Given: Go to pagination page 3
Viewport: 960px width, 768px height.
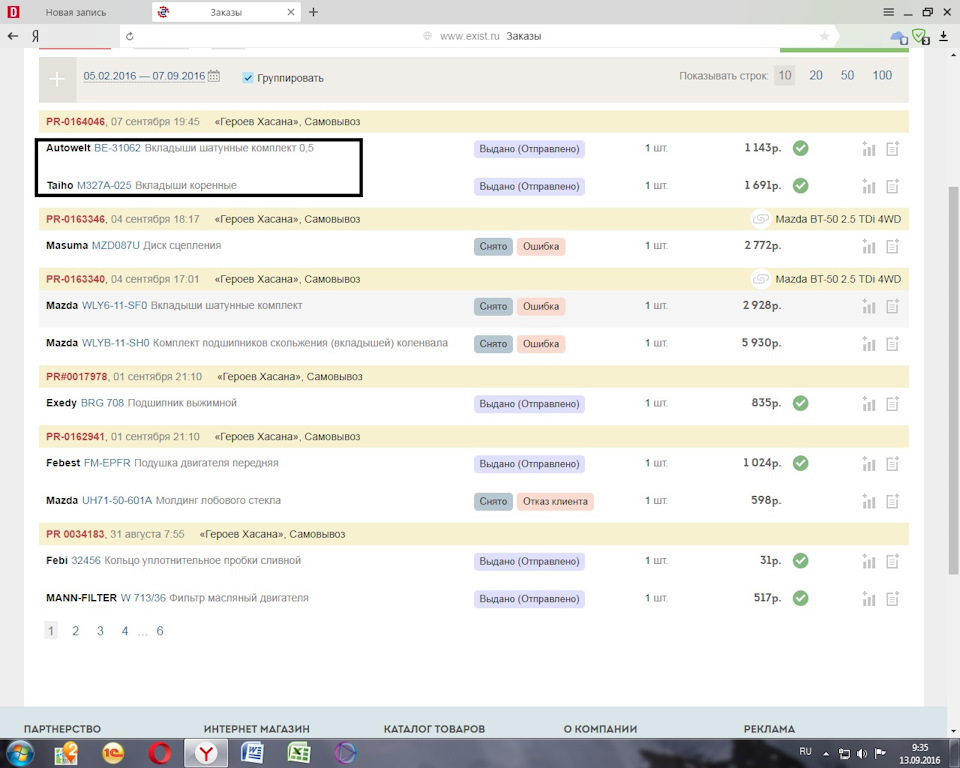Looking at the screenshot, I should (x=100, y=631).
